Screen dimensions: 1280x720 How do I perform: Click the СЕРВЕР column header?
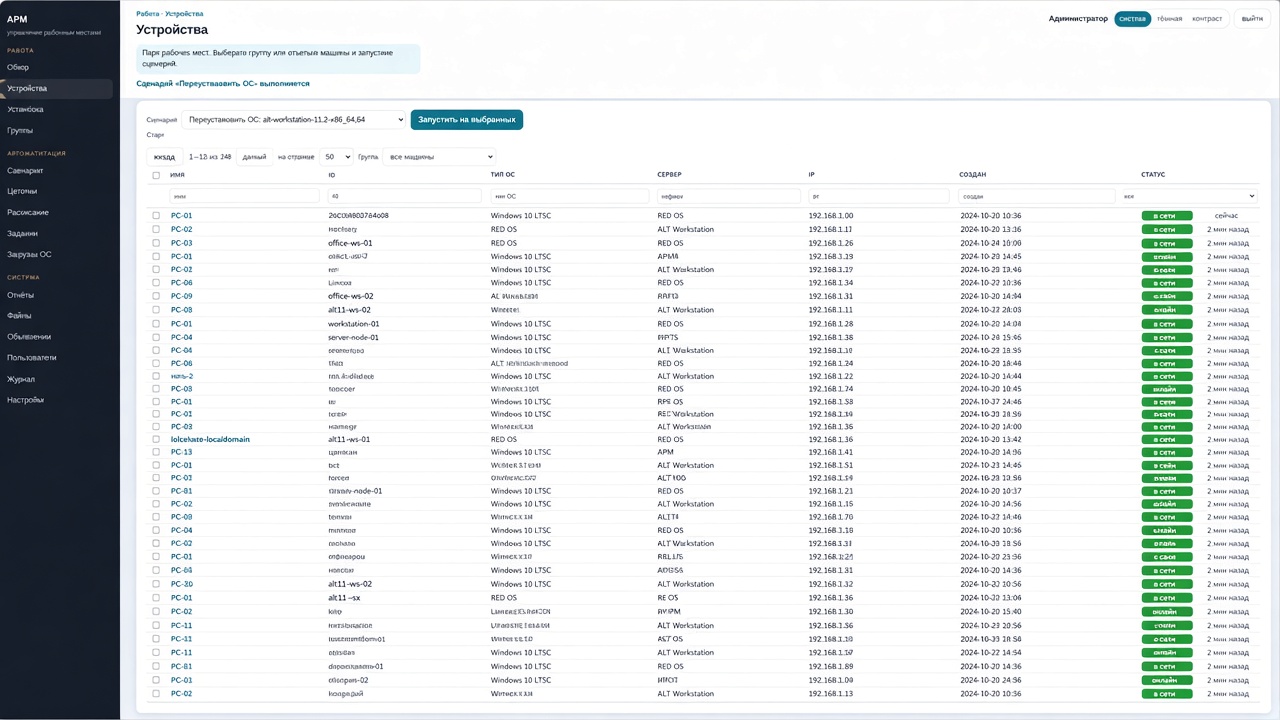click(669, 175)
